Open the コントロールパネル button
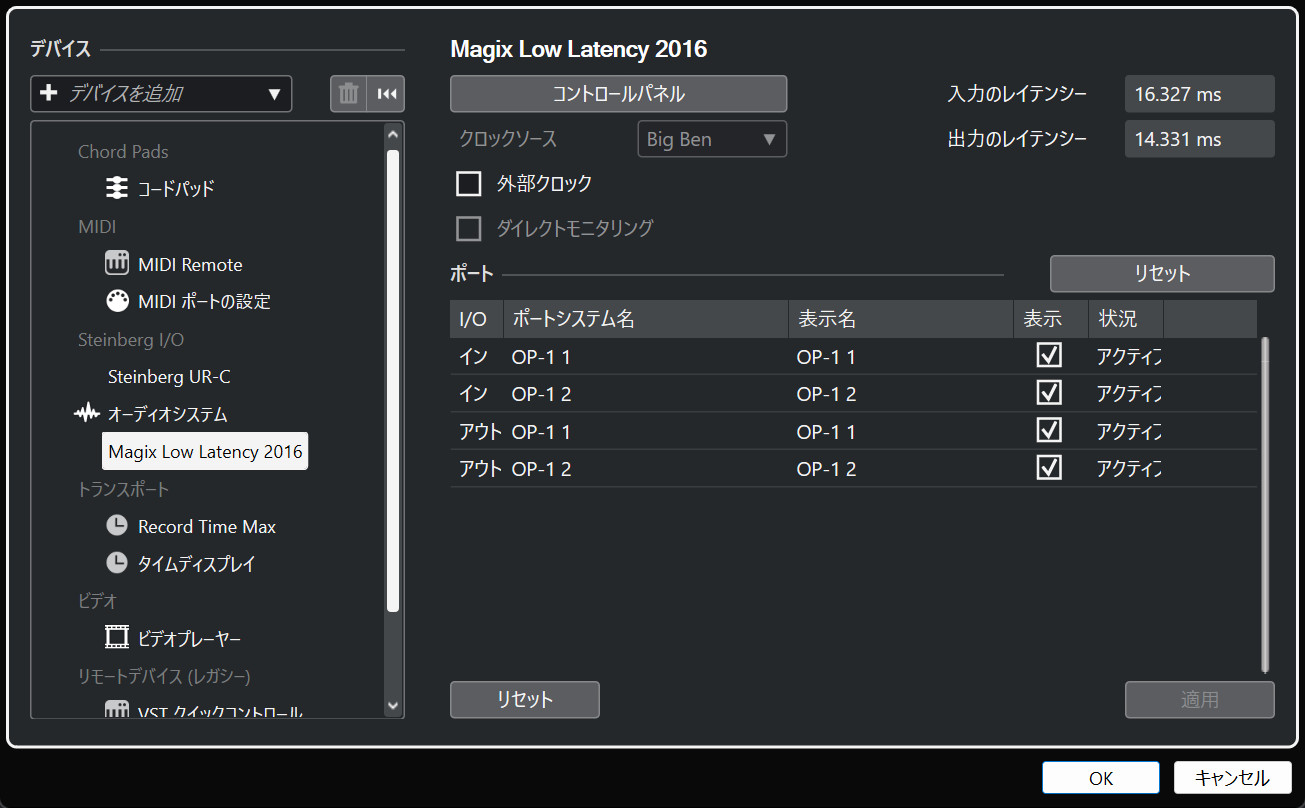1305x808 pixels. (x=619, y=94)
